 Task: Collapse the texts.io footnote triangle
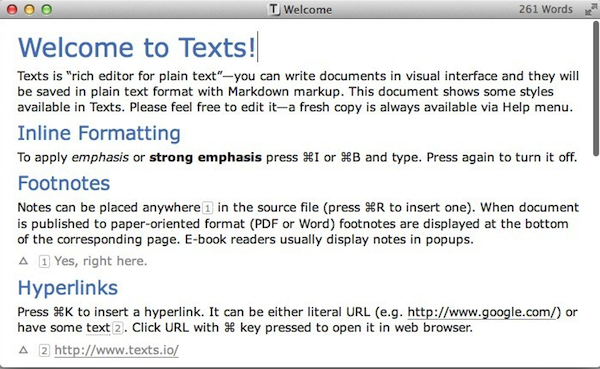coord(23,350)
